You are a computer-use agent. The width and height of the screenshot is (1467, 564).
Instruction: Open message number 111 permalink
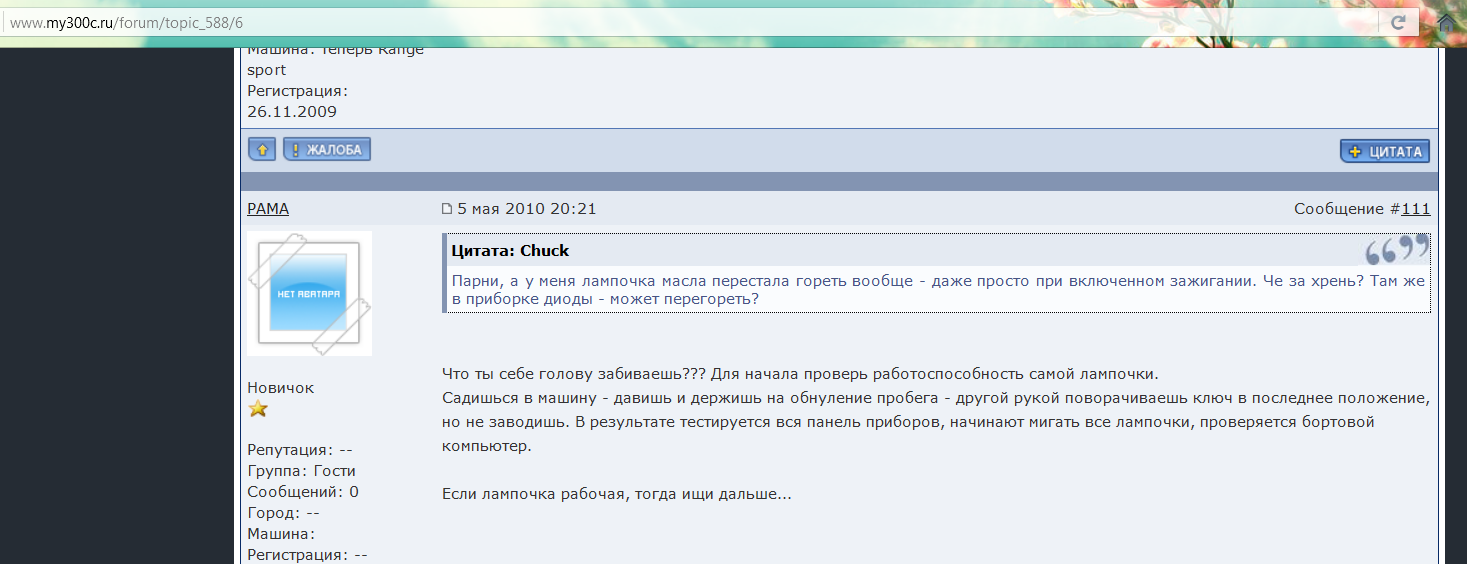(1415, 209)
